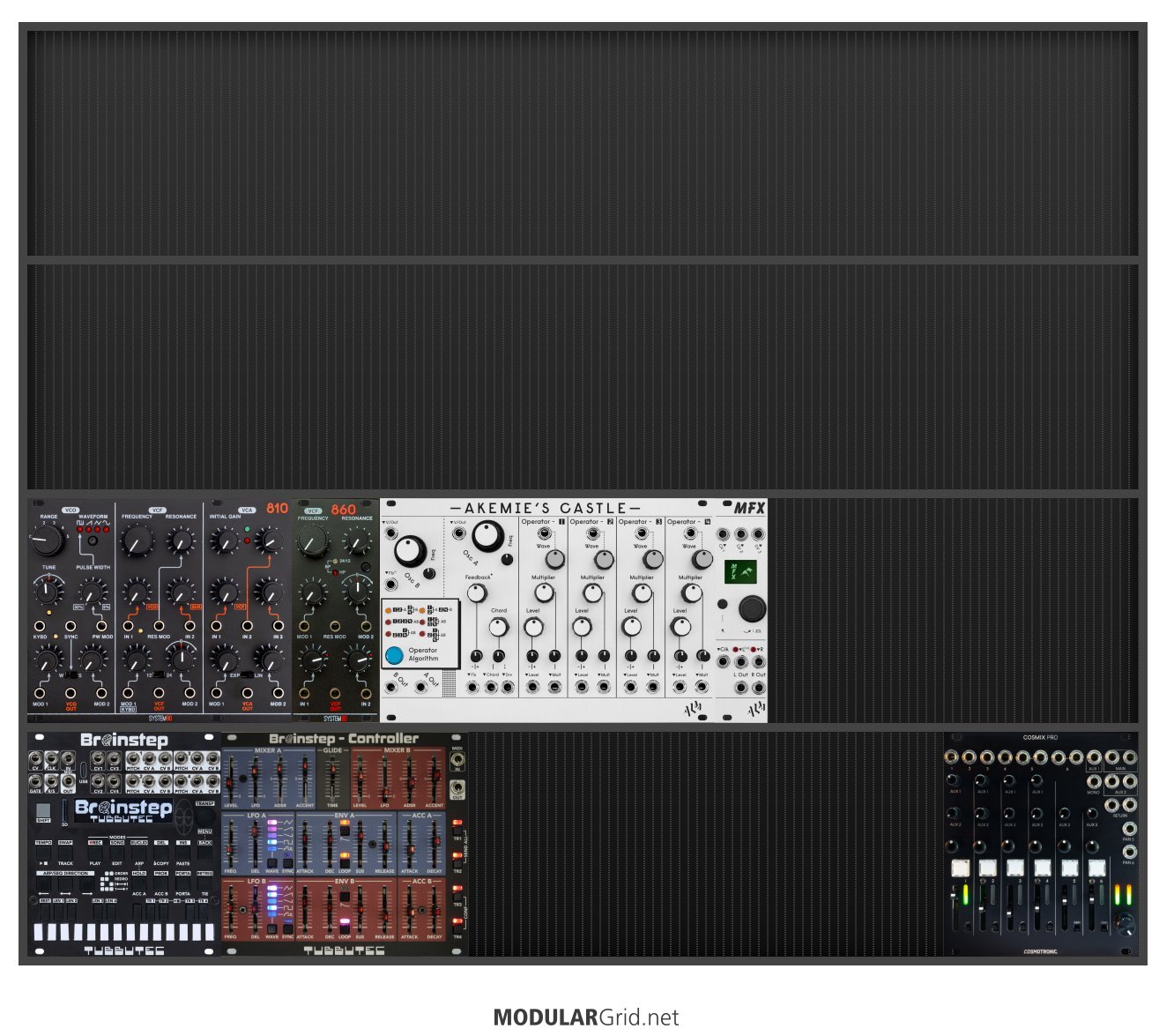
Task: Push the LFO A WAVE button
Action: [272, 862]
